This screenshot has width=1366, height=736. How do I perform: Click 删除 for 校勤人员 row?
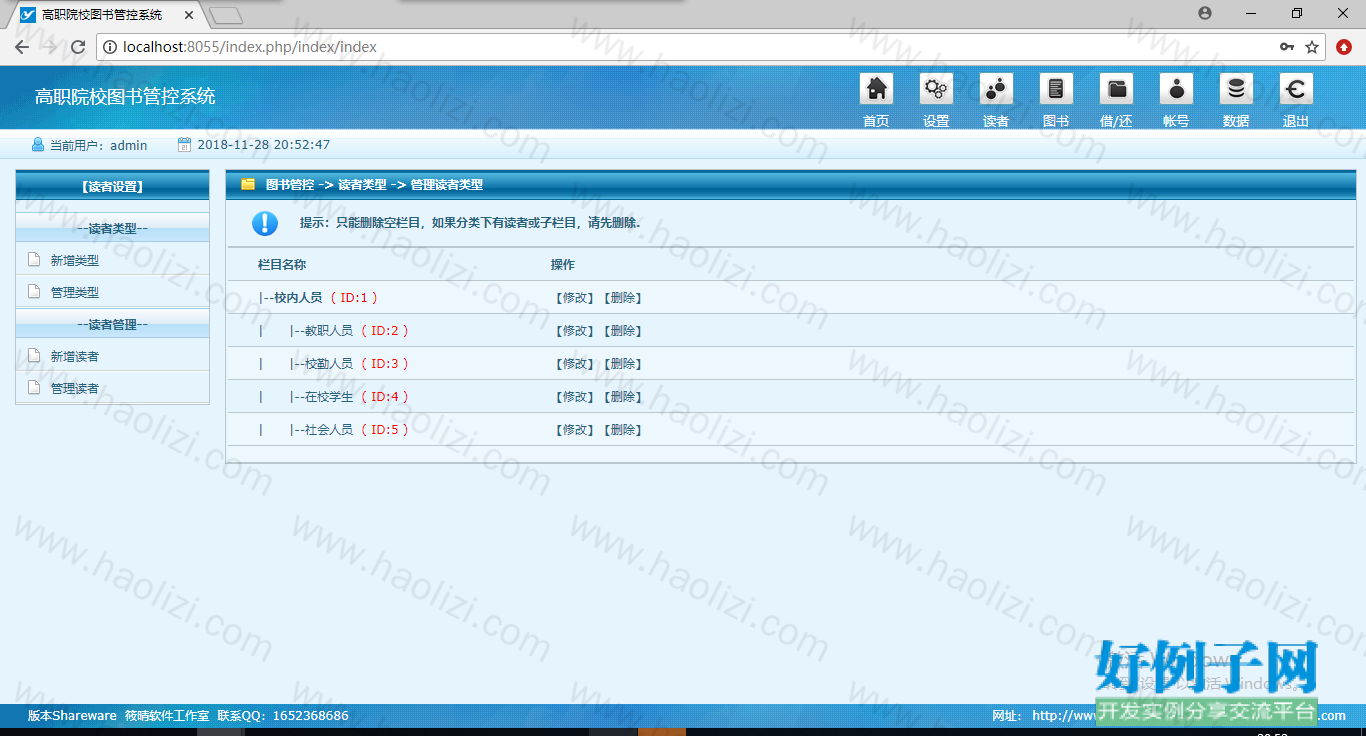click(x=622, y=364)
